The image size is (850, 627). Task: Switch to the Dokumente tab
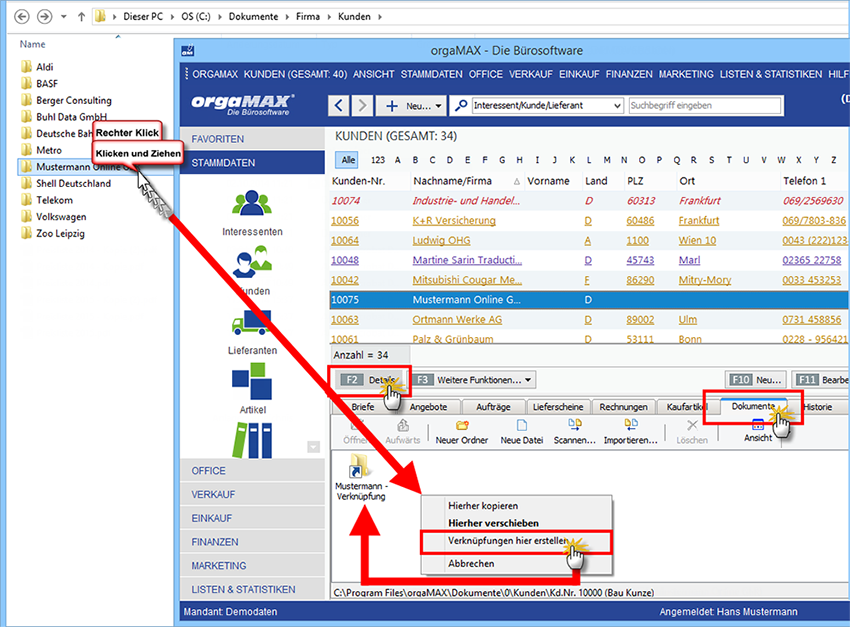click(x=754, y=406)
